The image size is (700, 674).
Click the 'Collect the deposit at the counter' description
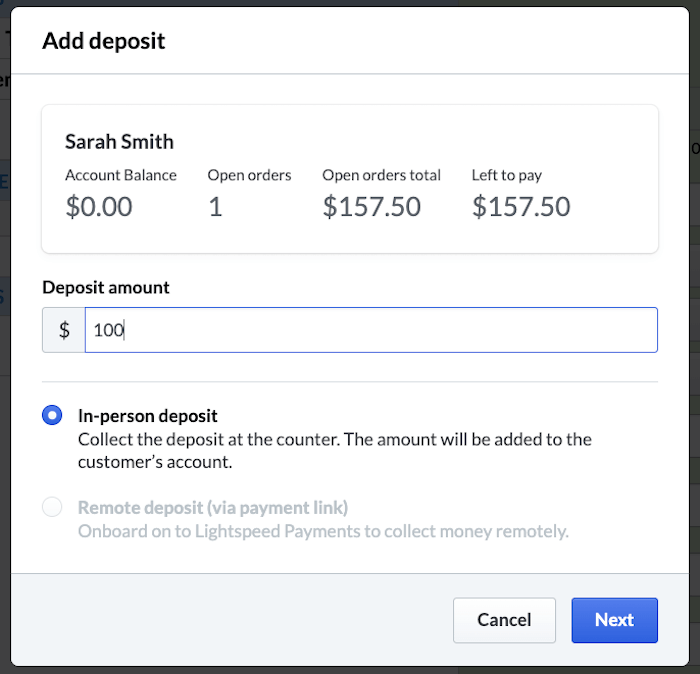pos(335,450)
